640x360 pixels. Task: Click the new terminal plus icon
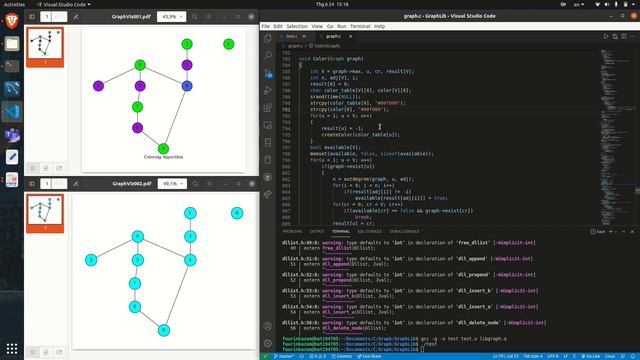coord(611,231)
